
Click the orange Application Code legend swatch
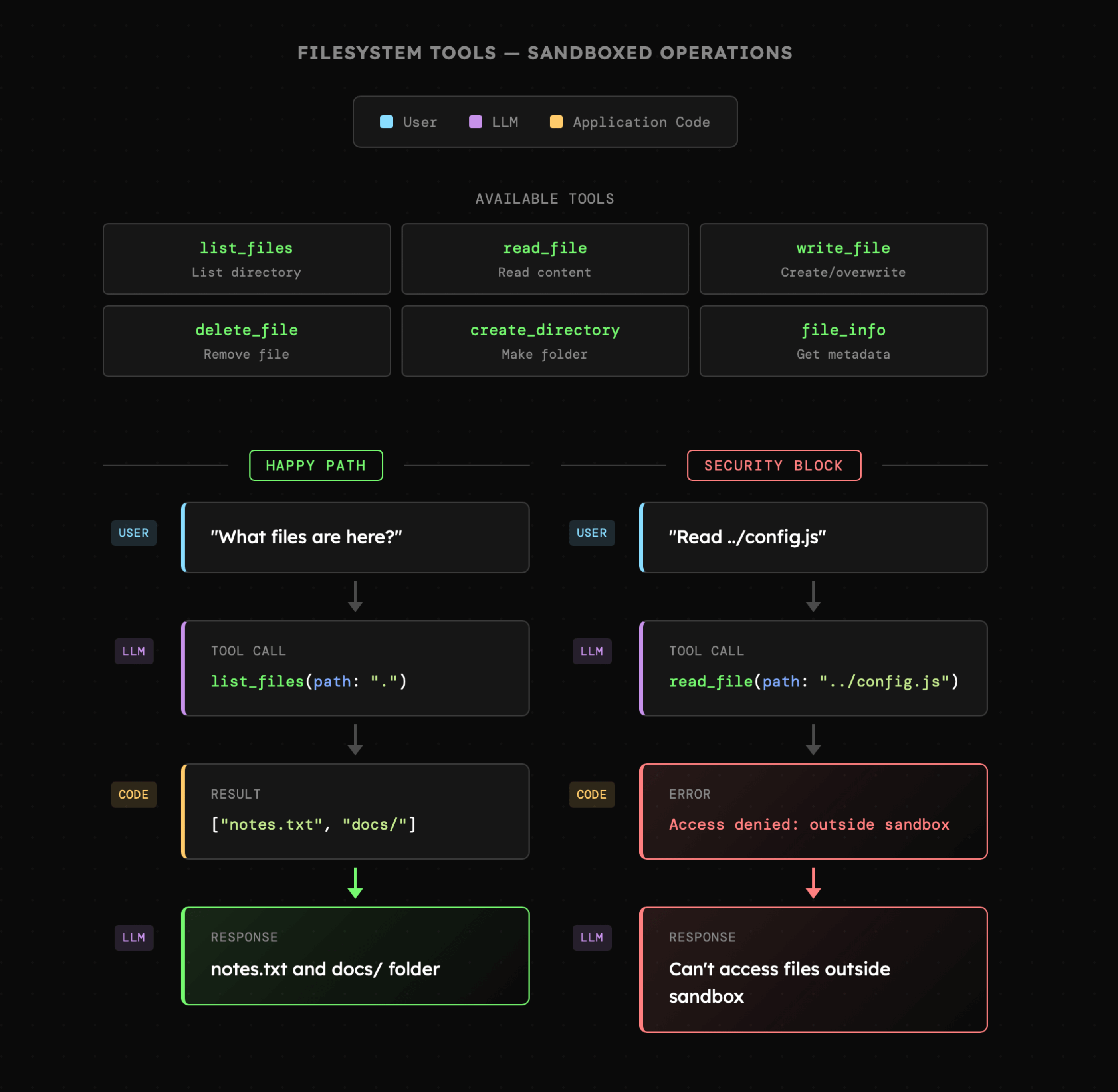click(556, 122)
